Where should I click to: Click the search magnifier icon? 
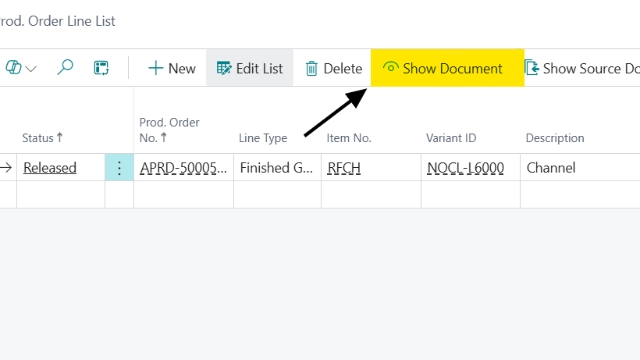pyautogui.click(x=65, y=67)
